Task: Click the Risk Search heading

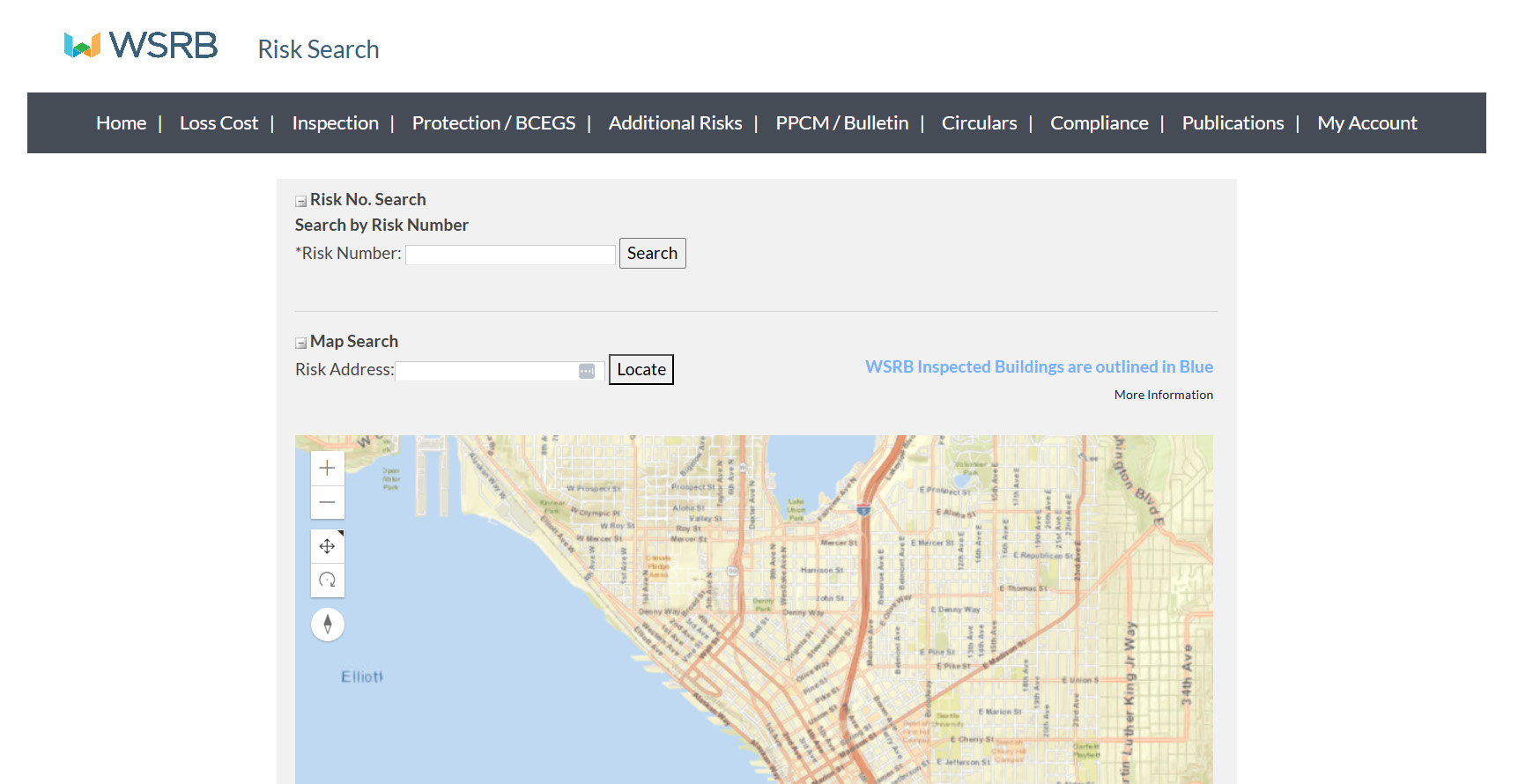Action: 318,49
